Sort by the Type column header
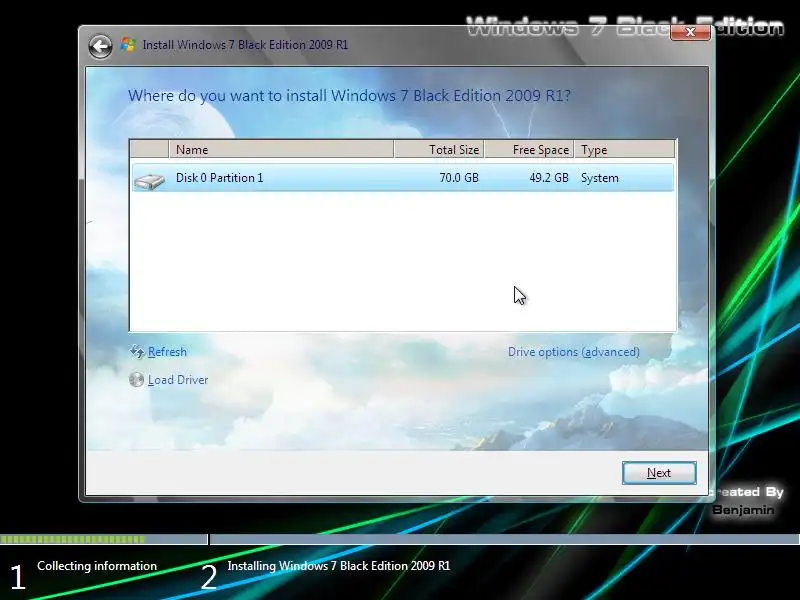 (624, 149)
